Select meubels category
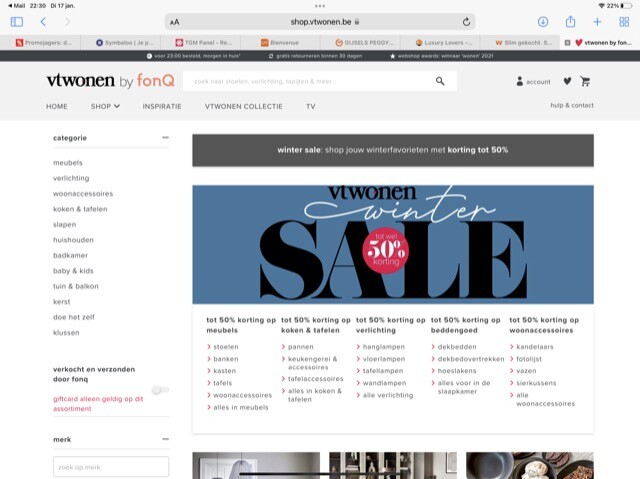The width and height of the screenshot is (640, 479). click(68, 162)
